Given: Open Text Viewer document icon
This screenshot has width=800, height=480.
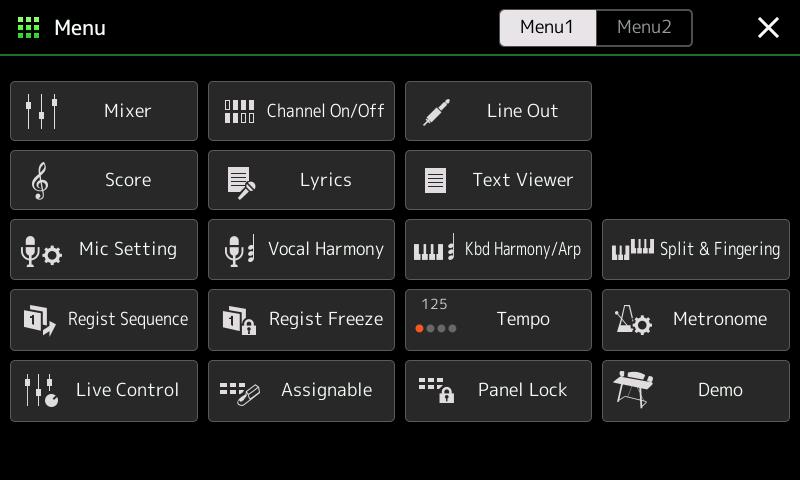Looking at the screenshot, I should point(435,181).
